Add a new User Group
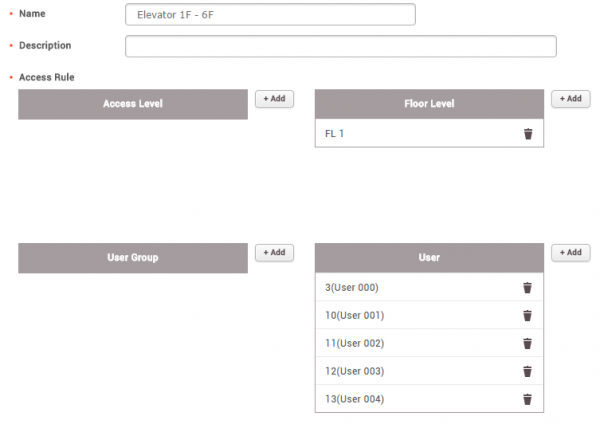 [x=274, y=253]
